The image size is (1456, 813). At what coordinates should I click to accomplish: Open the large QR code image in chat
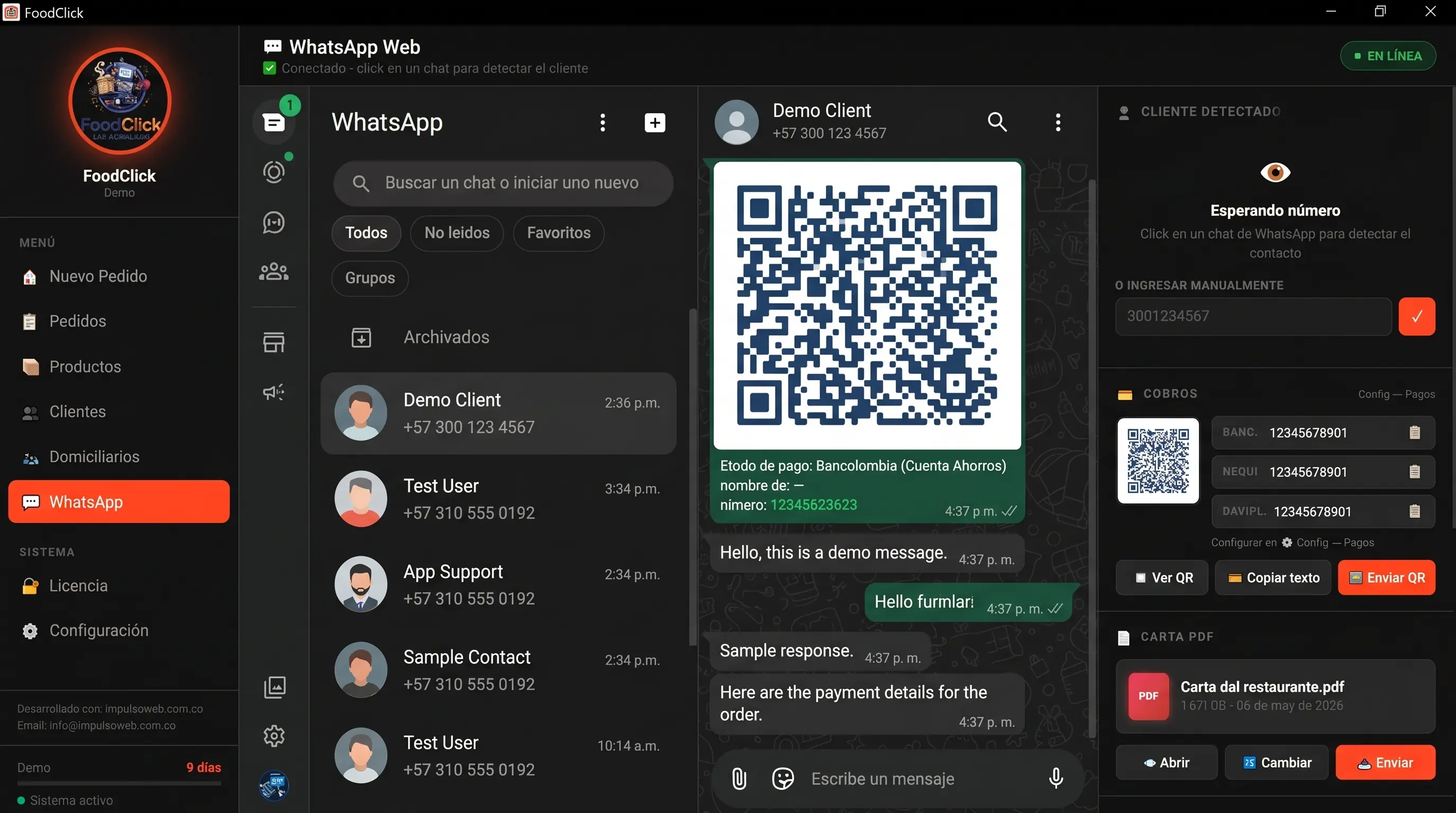click(x=867, y=305)
